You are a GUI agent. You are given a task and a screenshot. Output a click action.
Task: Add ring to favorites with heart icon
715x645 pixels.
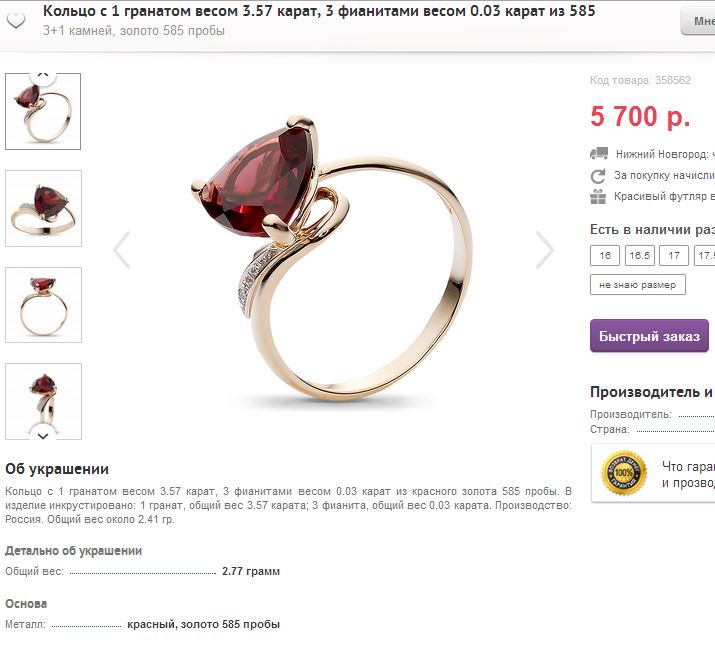coord(16,21)
